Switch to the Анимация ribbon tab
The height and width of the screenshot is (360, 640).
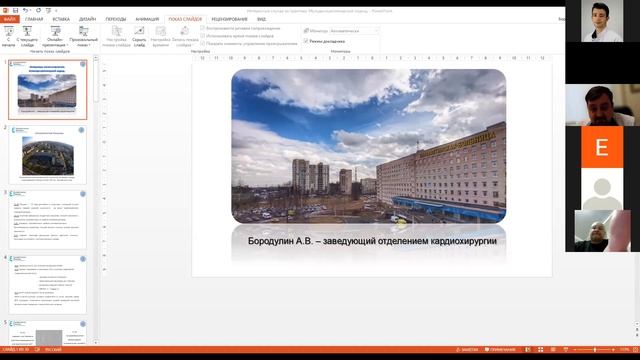[147, 19]
